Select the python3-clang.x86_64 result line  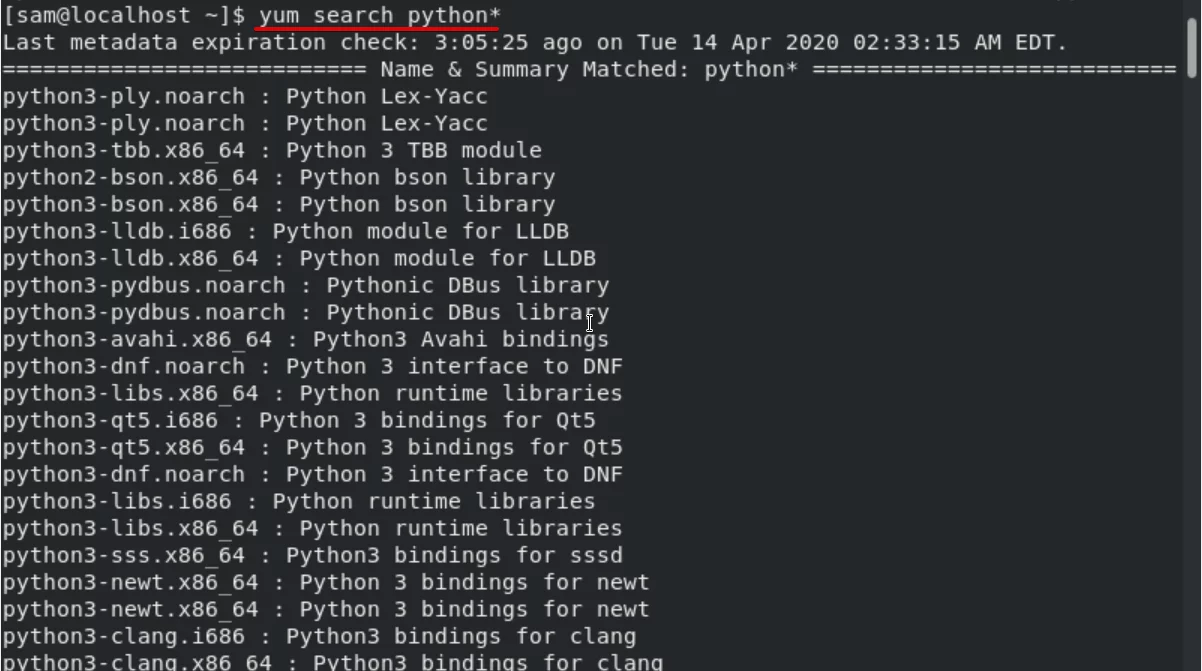click(333, 662)
